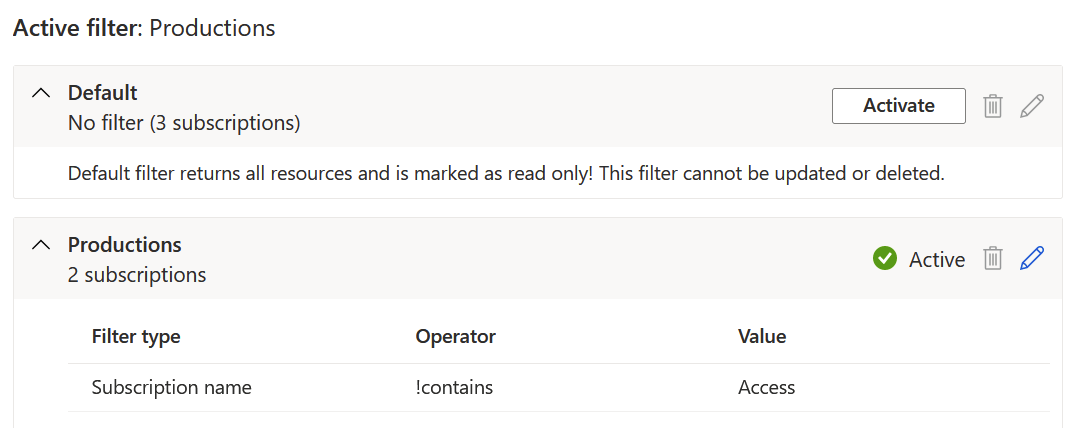Click the Productions filter title
The width and height of the screenshot is (1090, 428).
click(124, 245)
